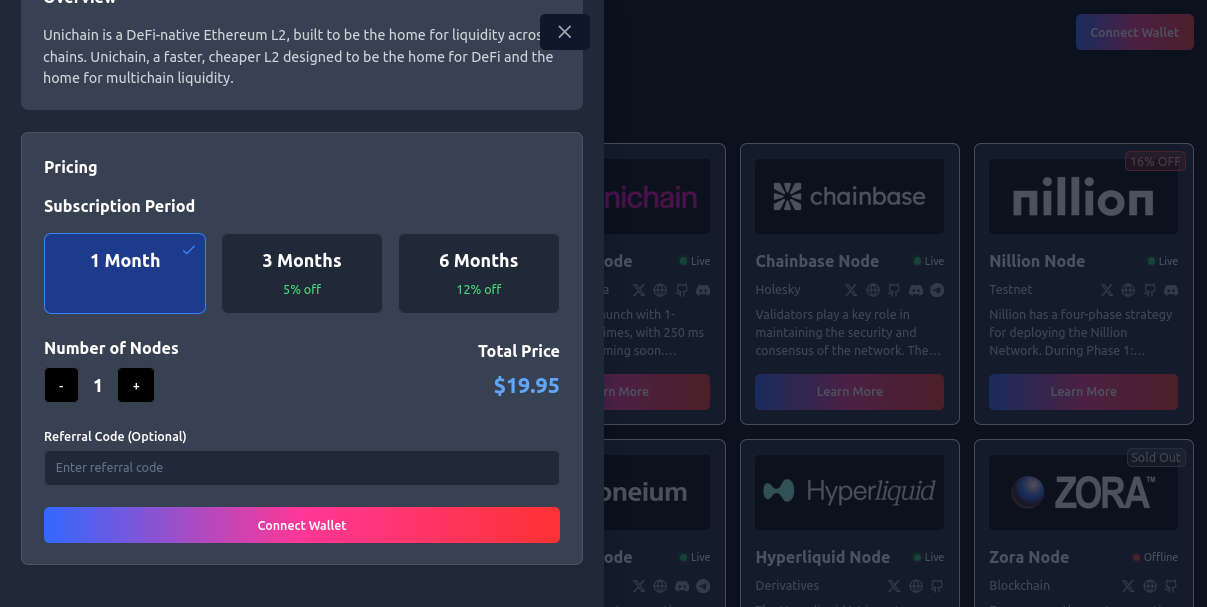This screenshot has height=607, width=1207.
Task: Click the referral code input field
Action: pyautogui.click(x=301, y=468)
